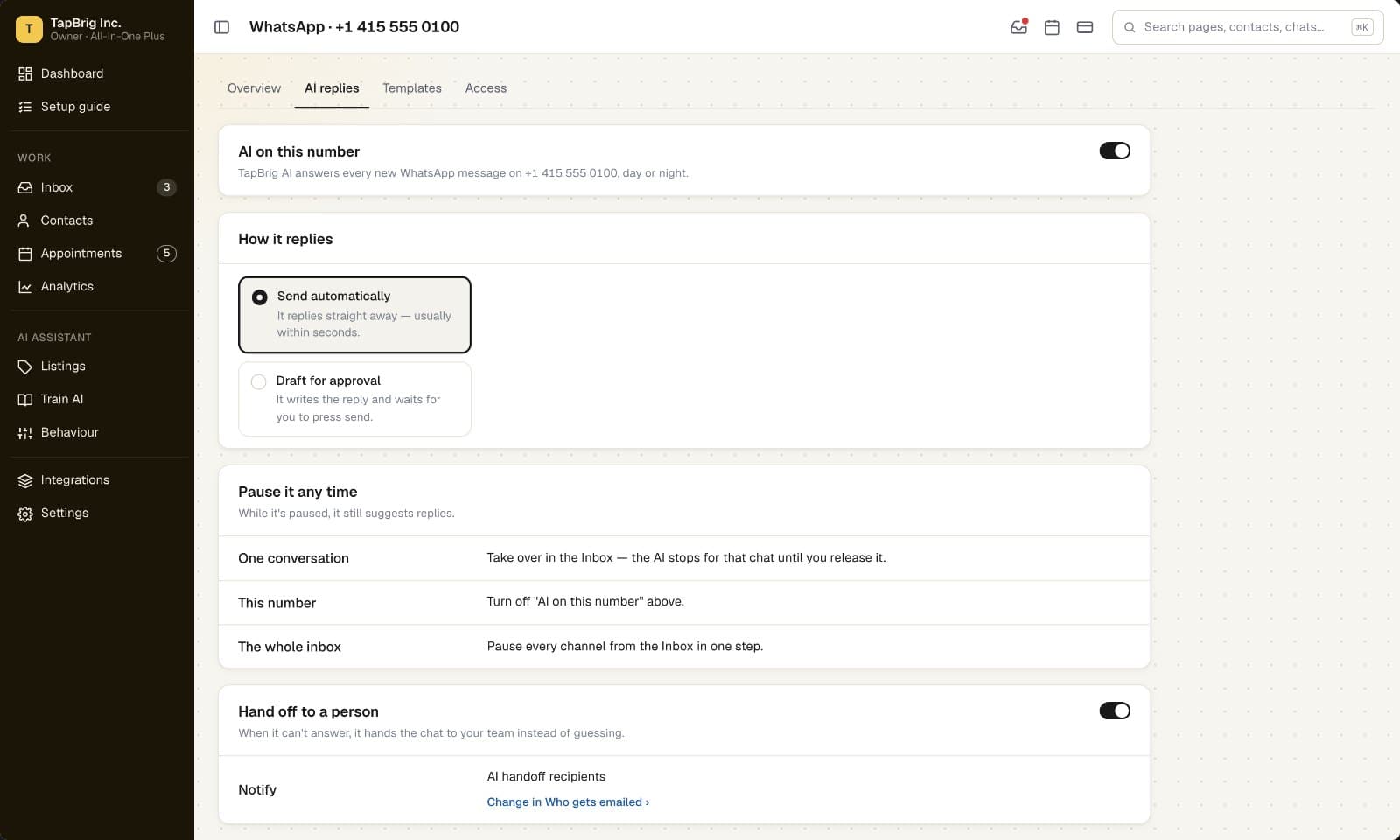The image size is (1400, 840).
Task: Click the This number row label
Action: click(x=276, y=603)
